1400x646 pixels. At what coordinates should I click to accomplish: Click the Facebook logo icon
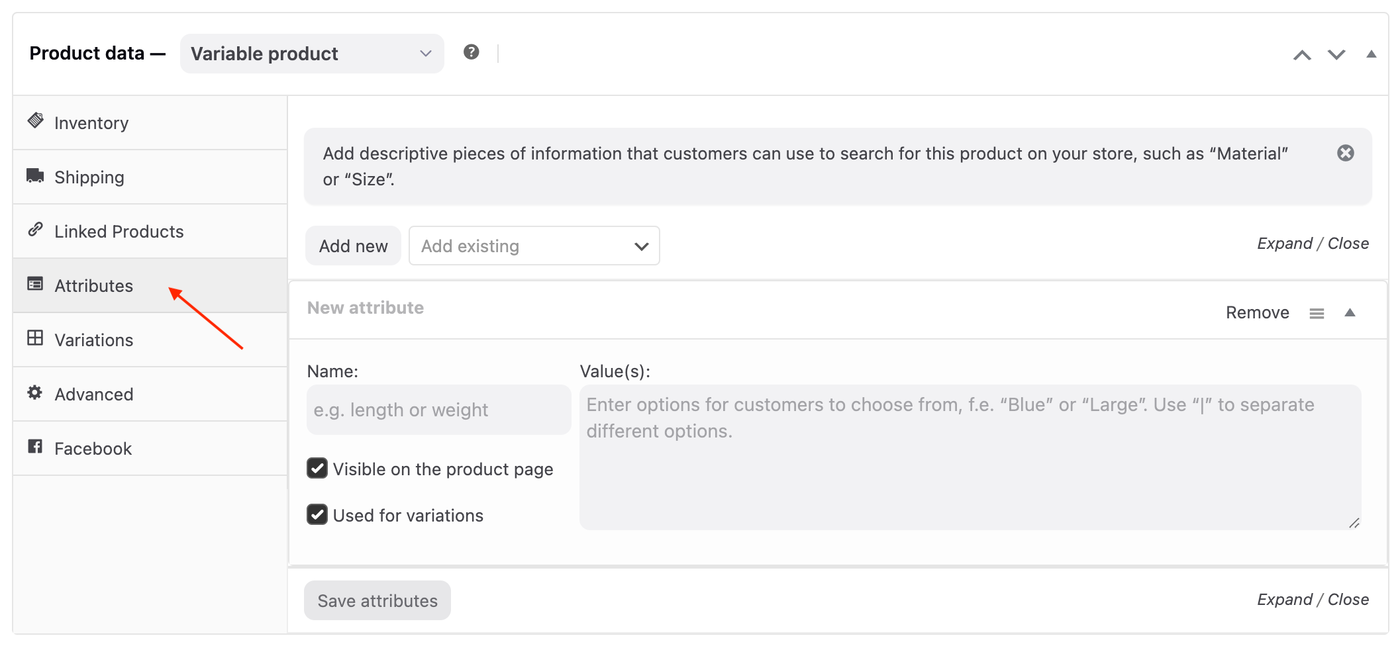tap(35, 447)
